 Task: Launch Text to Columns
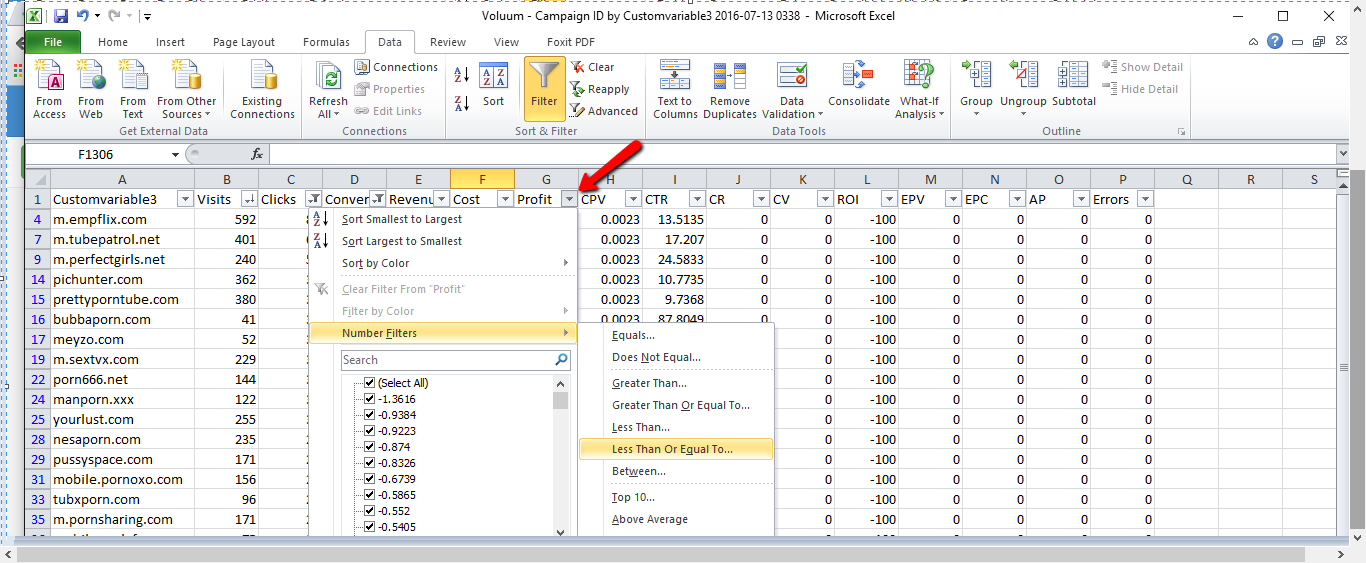pos(675,89)
